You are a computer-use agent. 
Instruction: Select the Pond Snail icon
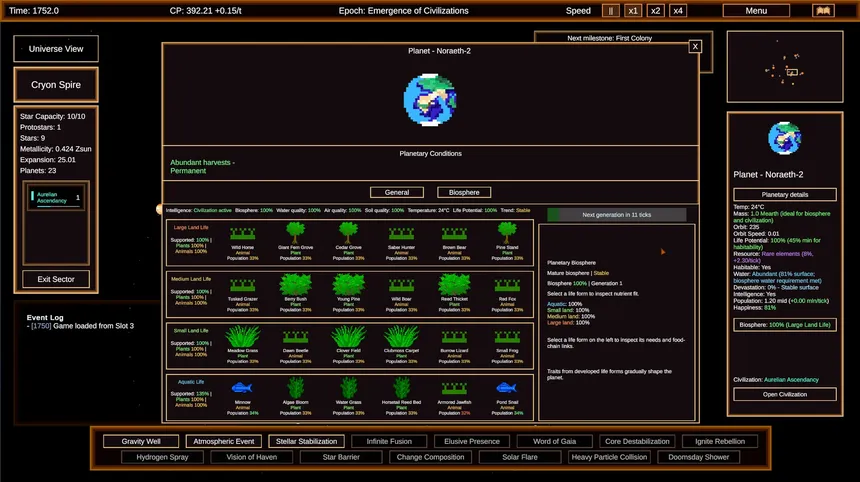coord(506,388)
